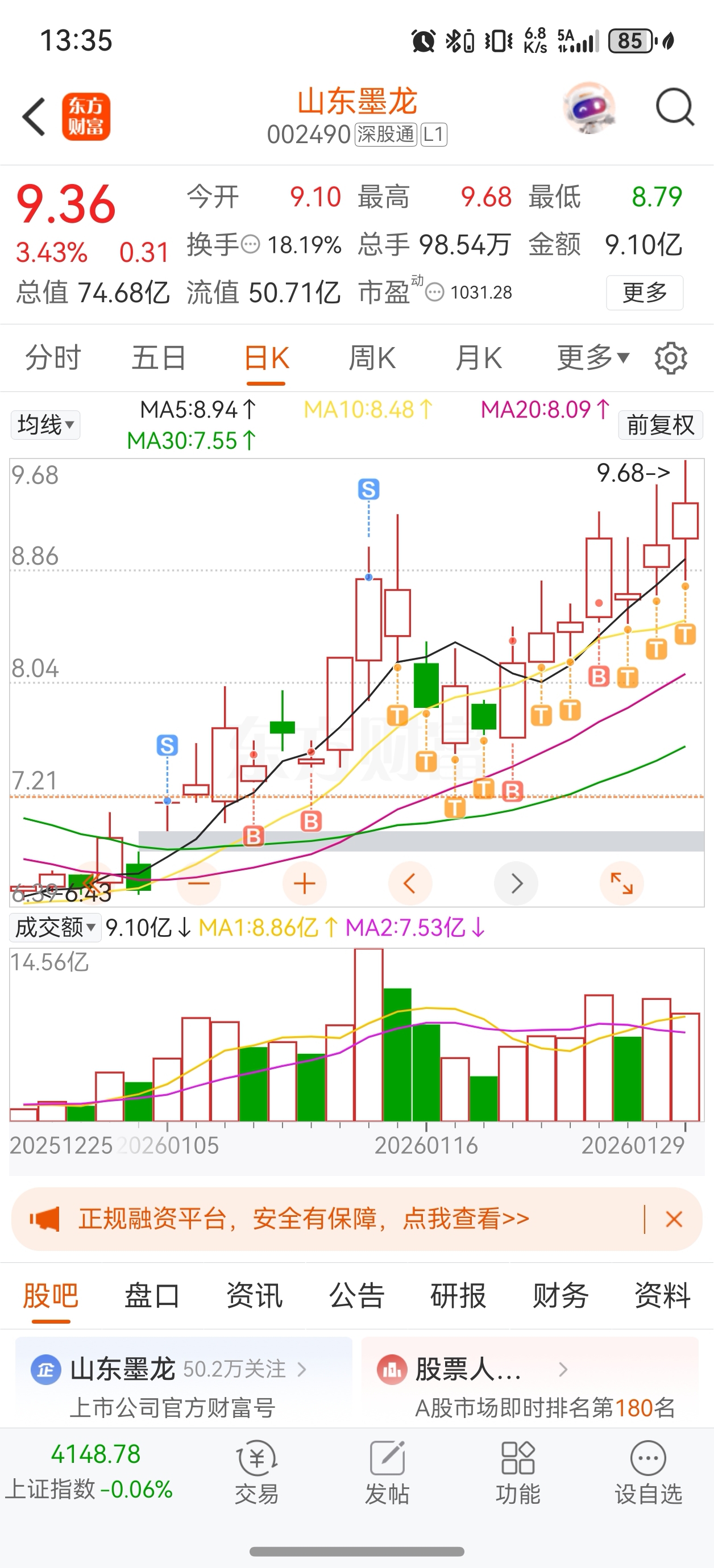Tap the L1 level tag

(x=434, y=135)
